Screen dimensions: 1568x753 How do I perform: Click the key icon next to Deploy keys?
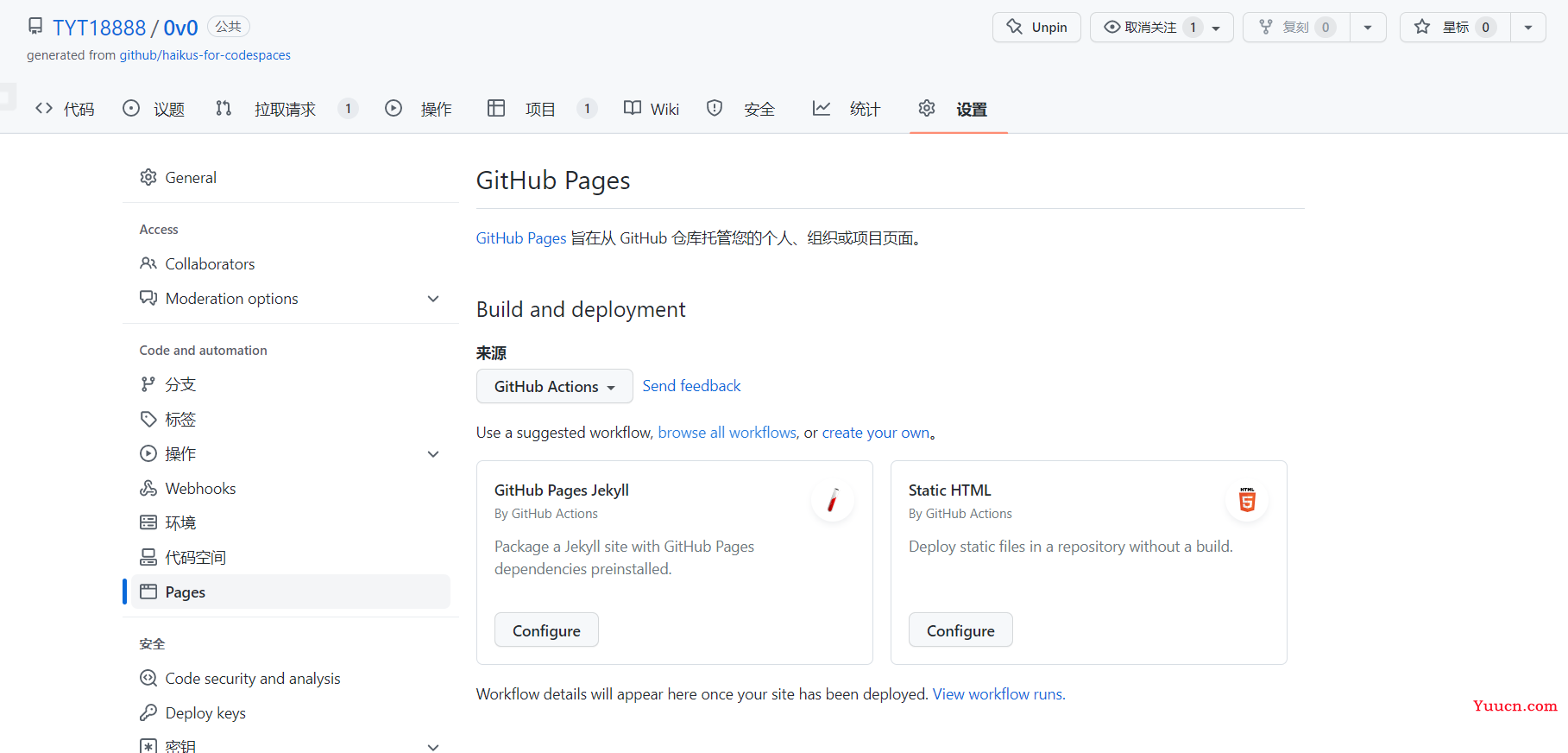pos(148,712)
